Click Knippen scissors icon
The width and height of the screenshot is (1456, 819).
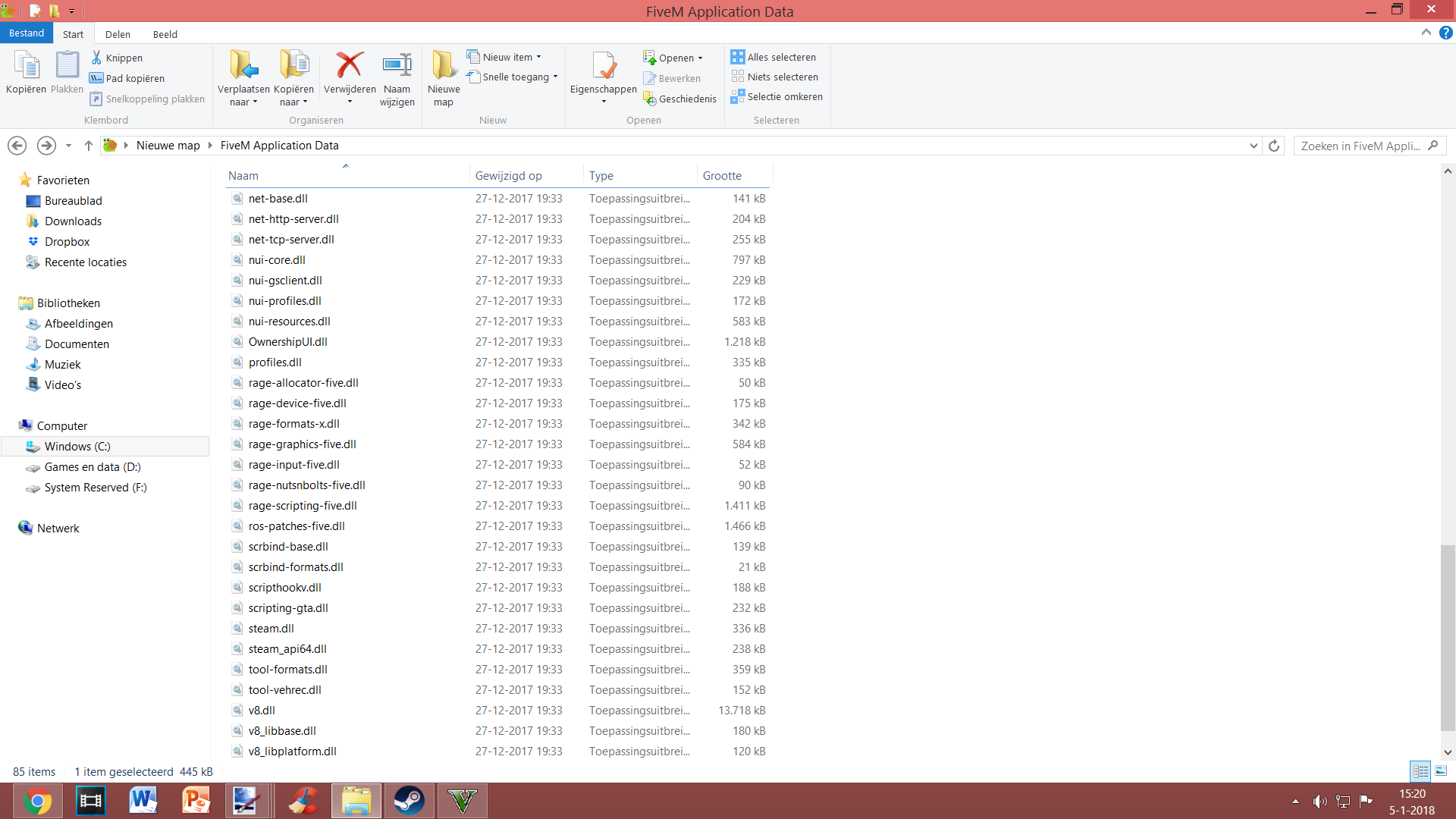(x=96, y=58)
